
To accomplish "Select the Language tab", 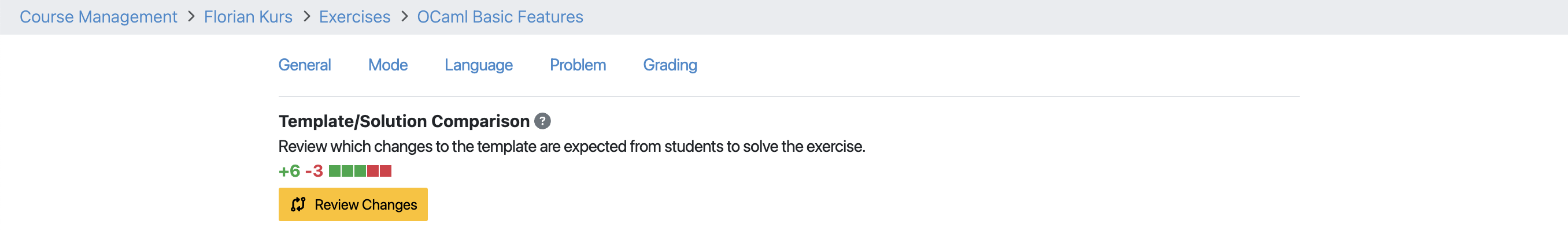I will pyautogui.click(x=478, y=65).
